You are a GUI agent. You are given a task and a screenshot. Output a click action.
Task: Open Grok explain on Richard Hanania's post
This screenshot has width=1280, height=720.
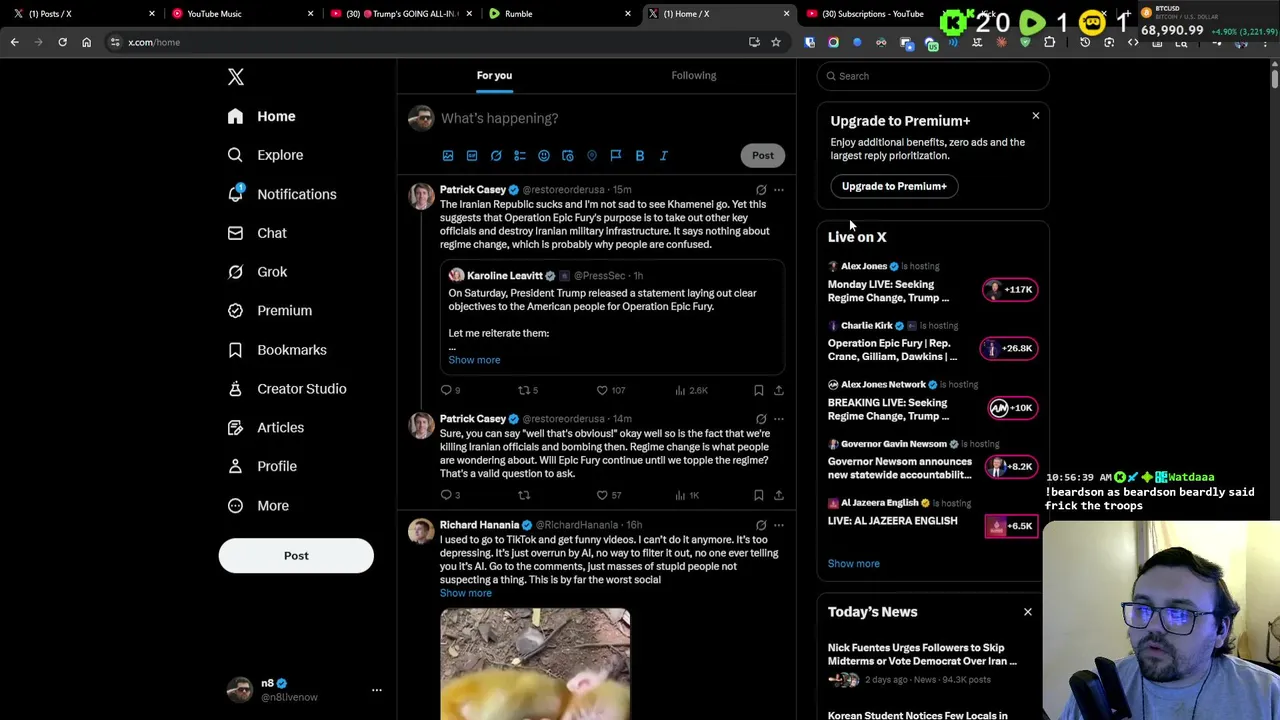pos(761,525)
